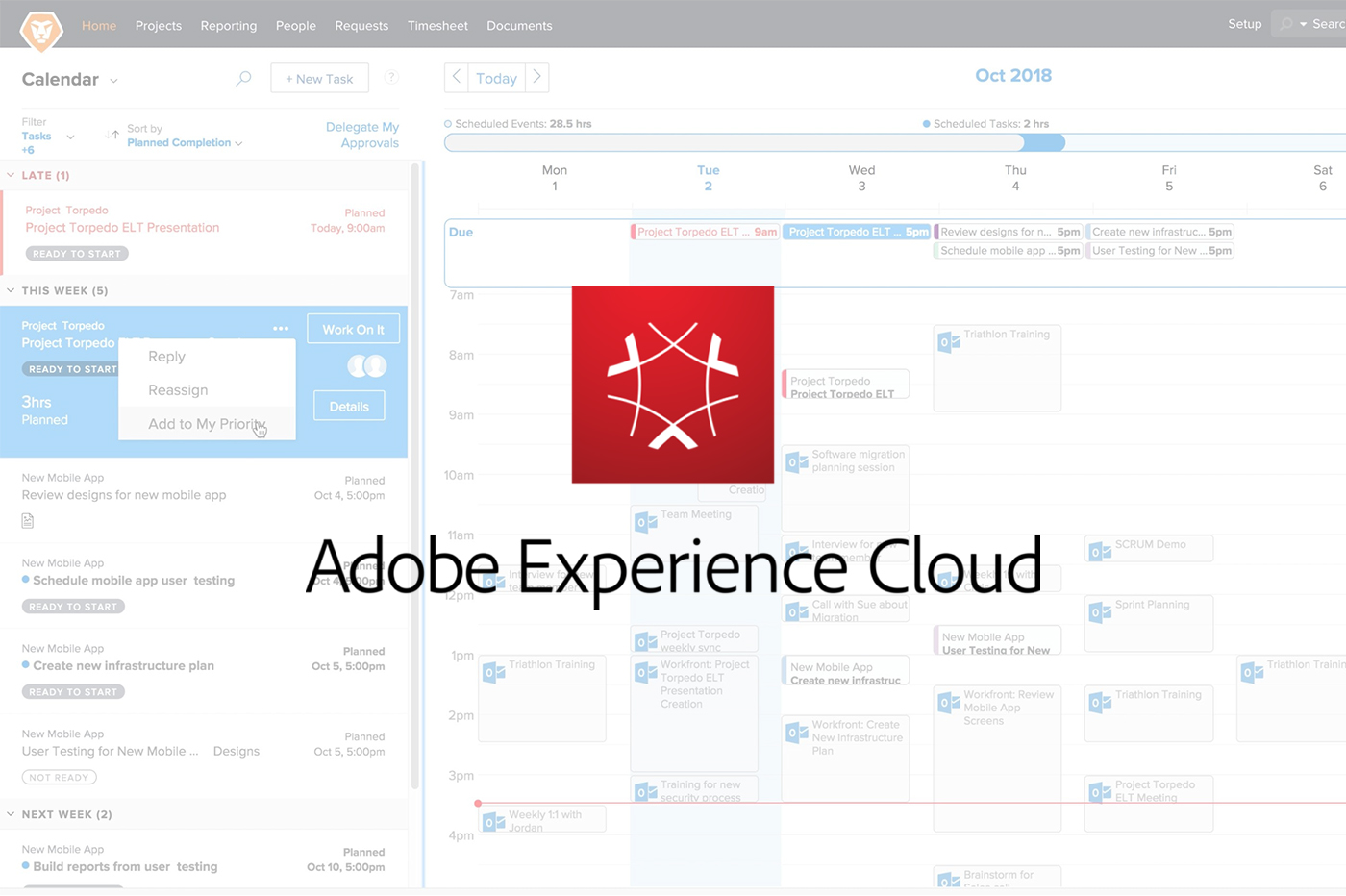Click Outlook icon on Brainstorm event
Viewport: 1346px width, 896px height.
click(x=949, y=879)
